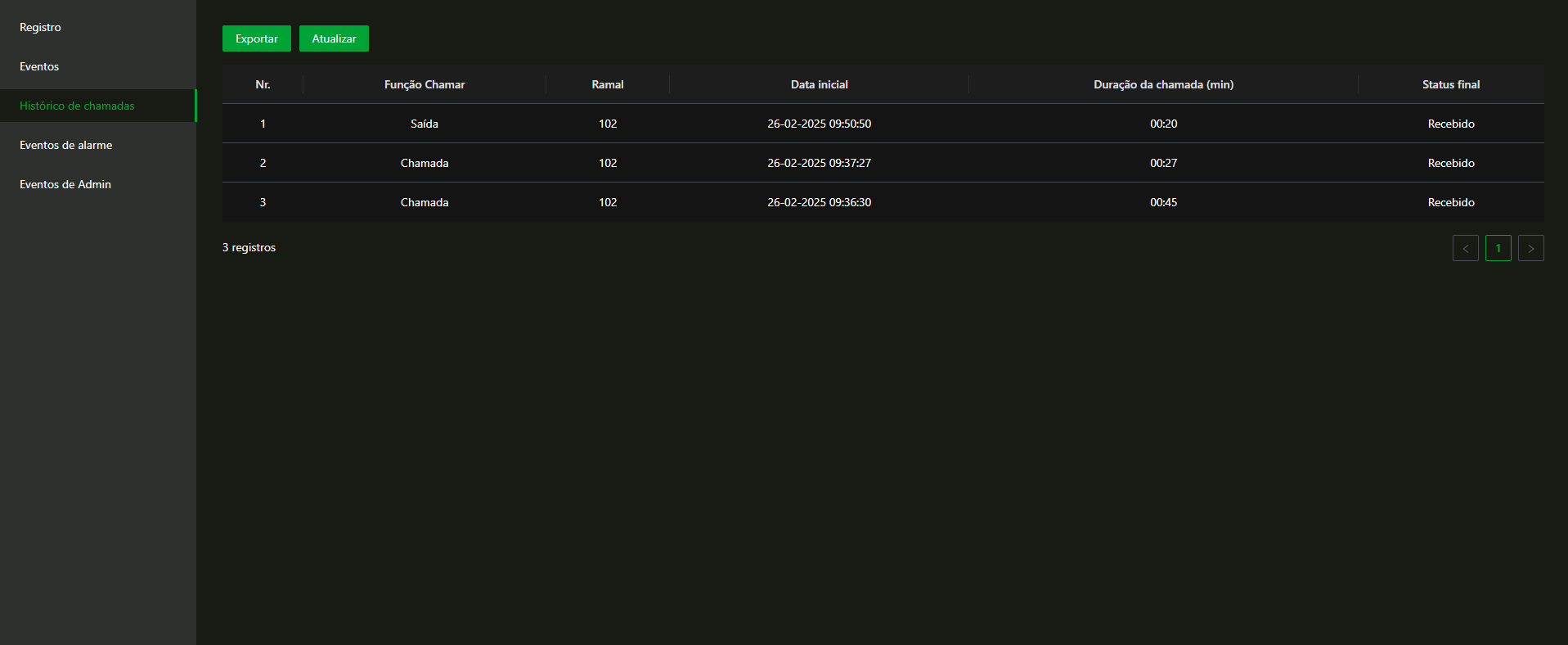Click date 26-02-2025 09:36:30
Viewport: 1568px width, 645px height.
point(820,202)
